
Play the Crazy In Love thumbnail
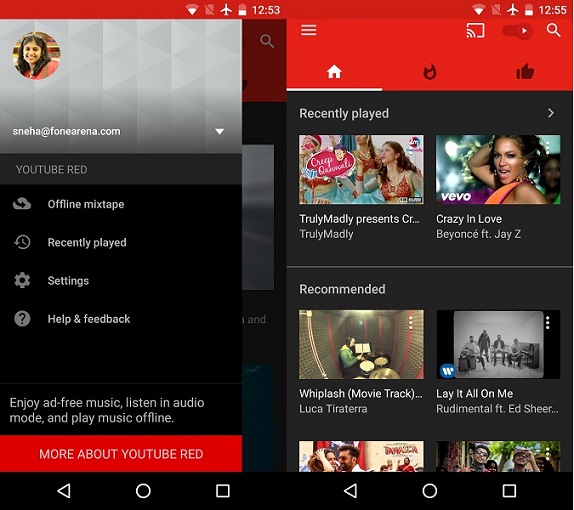(x=498, y=170)
